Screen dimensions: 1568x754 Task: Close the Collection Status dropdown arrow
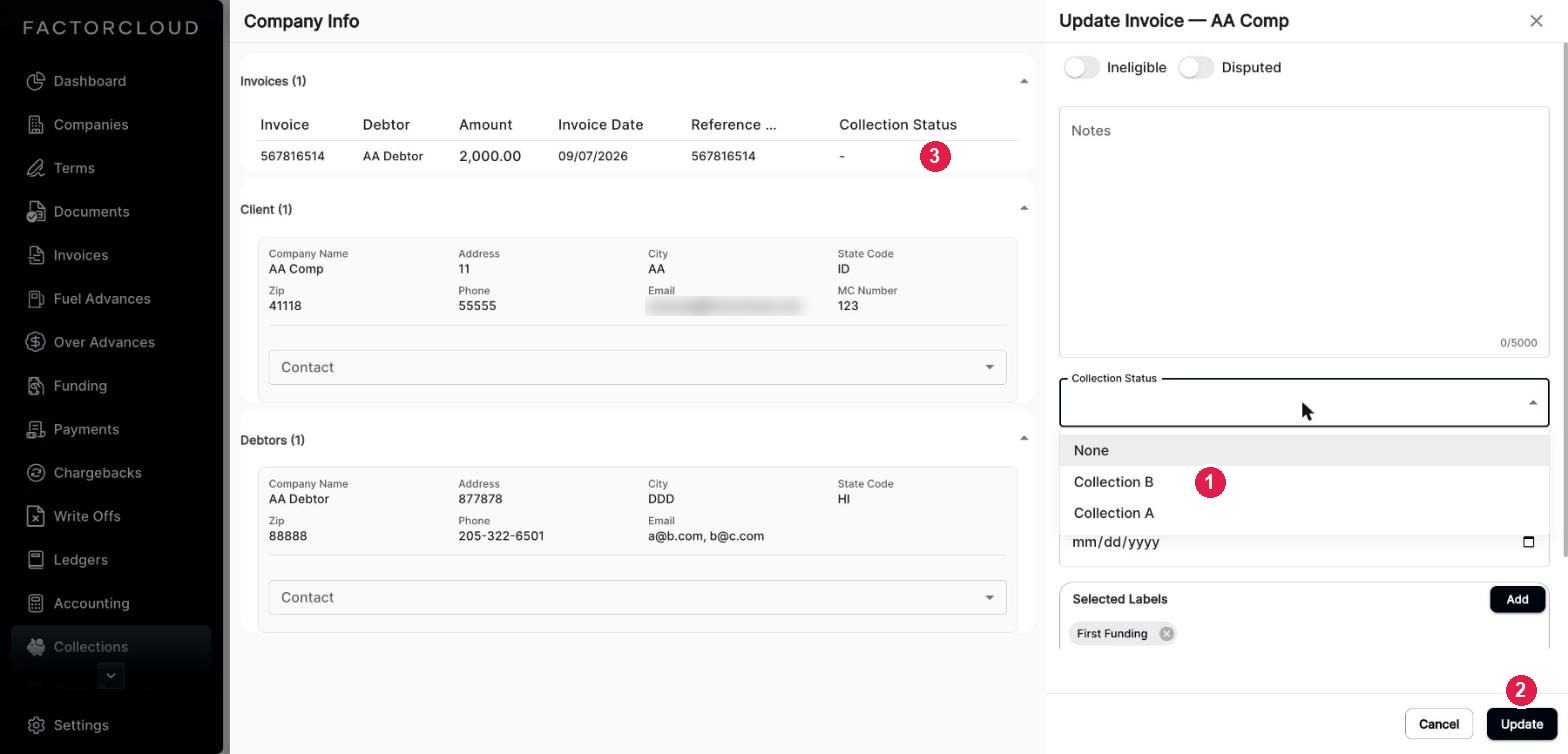1532,403
